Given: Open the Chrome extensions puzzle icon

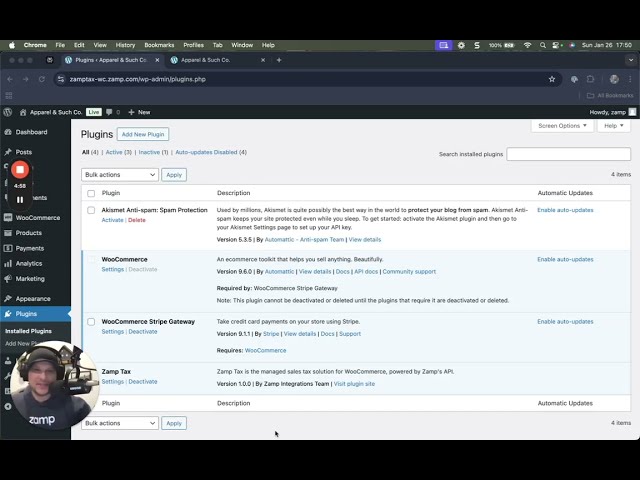Looking at the screenshot, I should [x=590, y=79].
